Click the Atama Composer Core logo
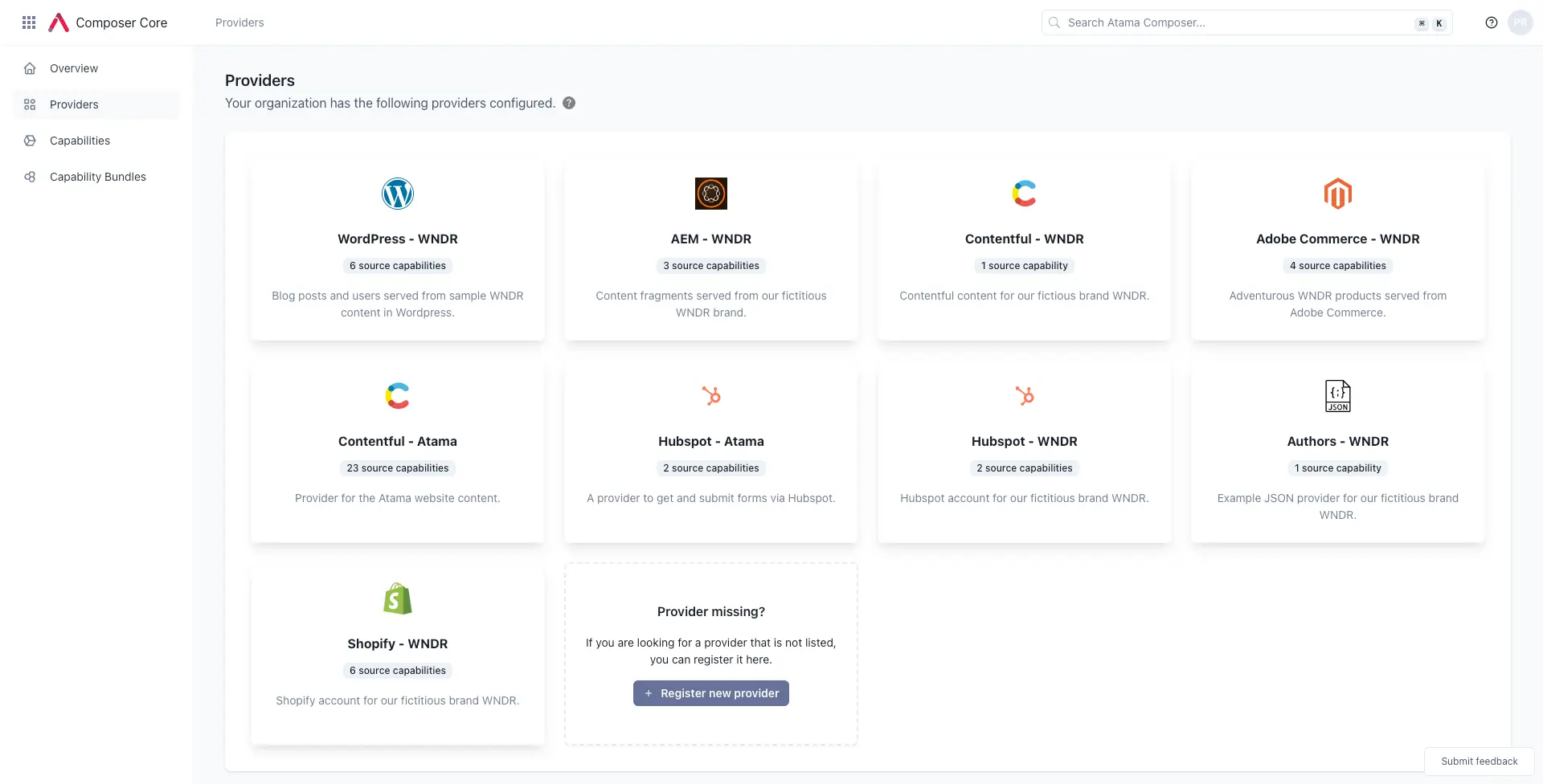 coord(59,22)
